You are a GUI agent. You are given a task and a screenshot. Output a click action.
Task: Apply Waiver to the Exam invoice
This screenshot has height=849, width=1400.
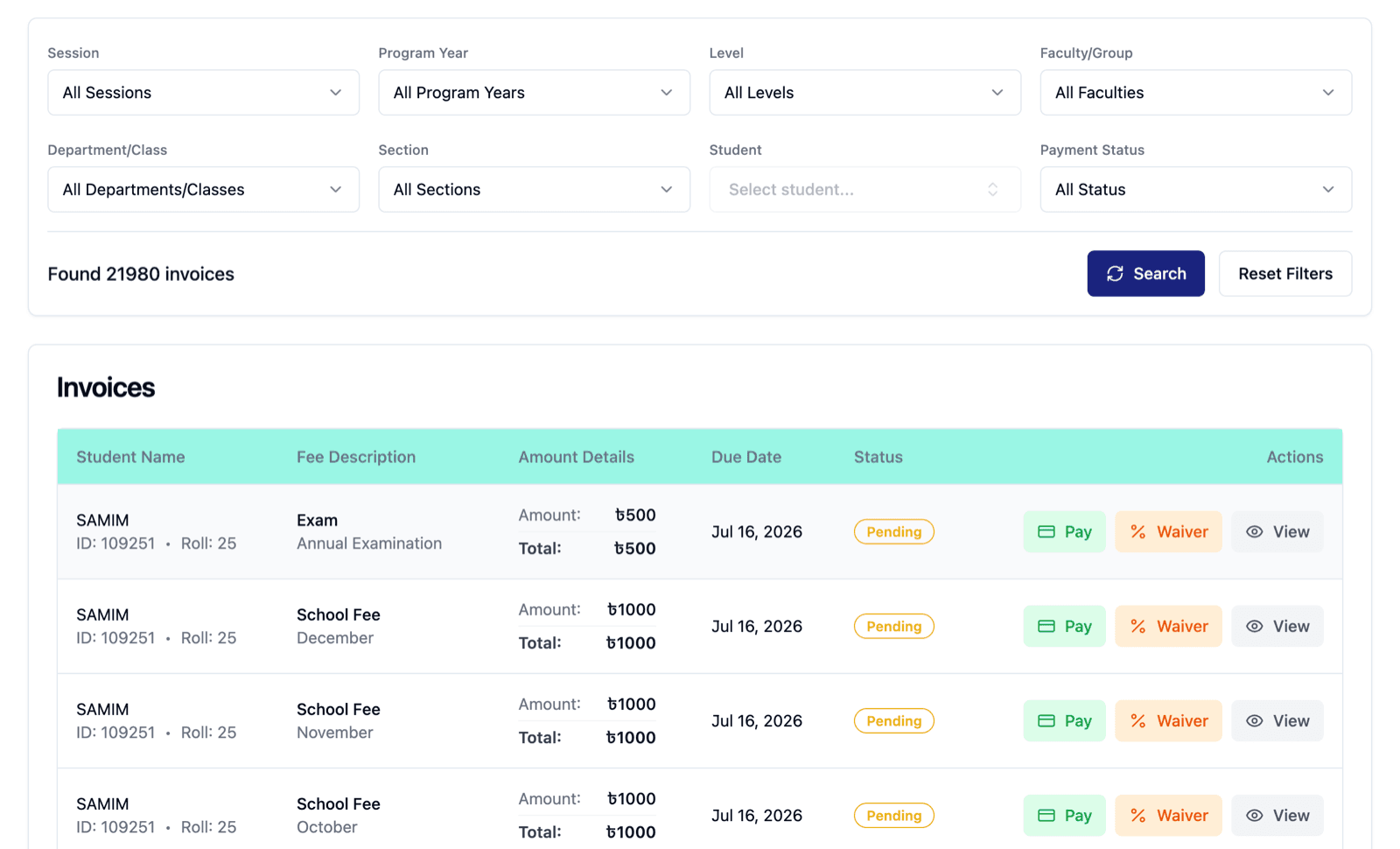point(1168,532)
